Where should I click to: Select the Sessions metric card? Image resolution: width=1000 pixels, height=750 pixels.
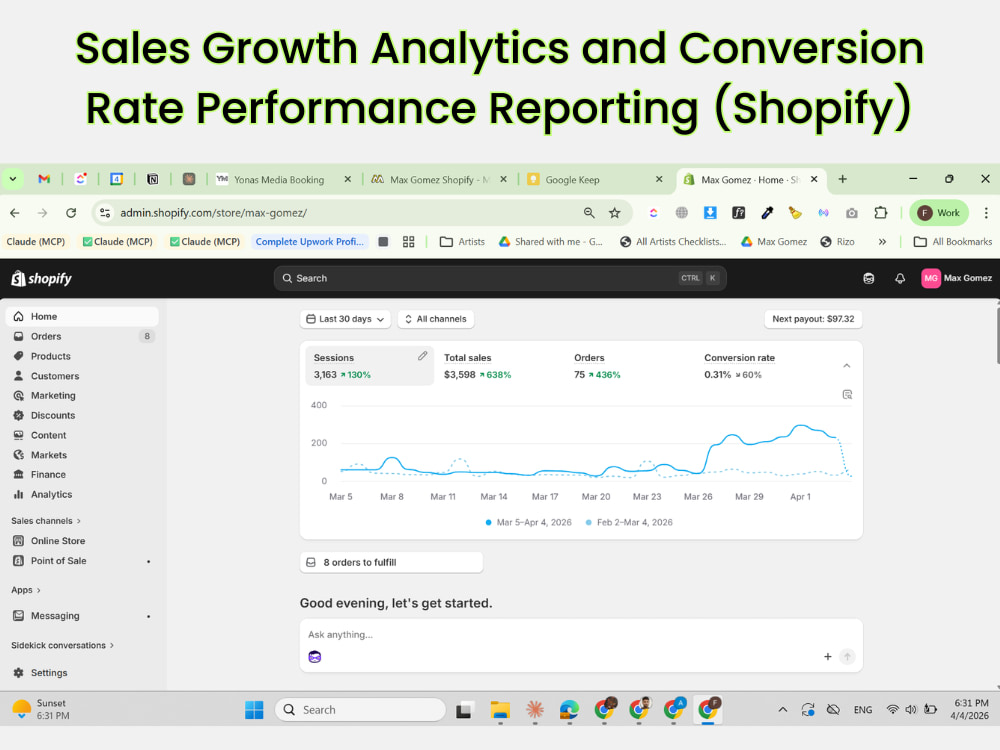(369, 365)
